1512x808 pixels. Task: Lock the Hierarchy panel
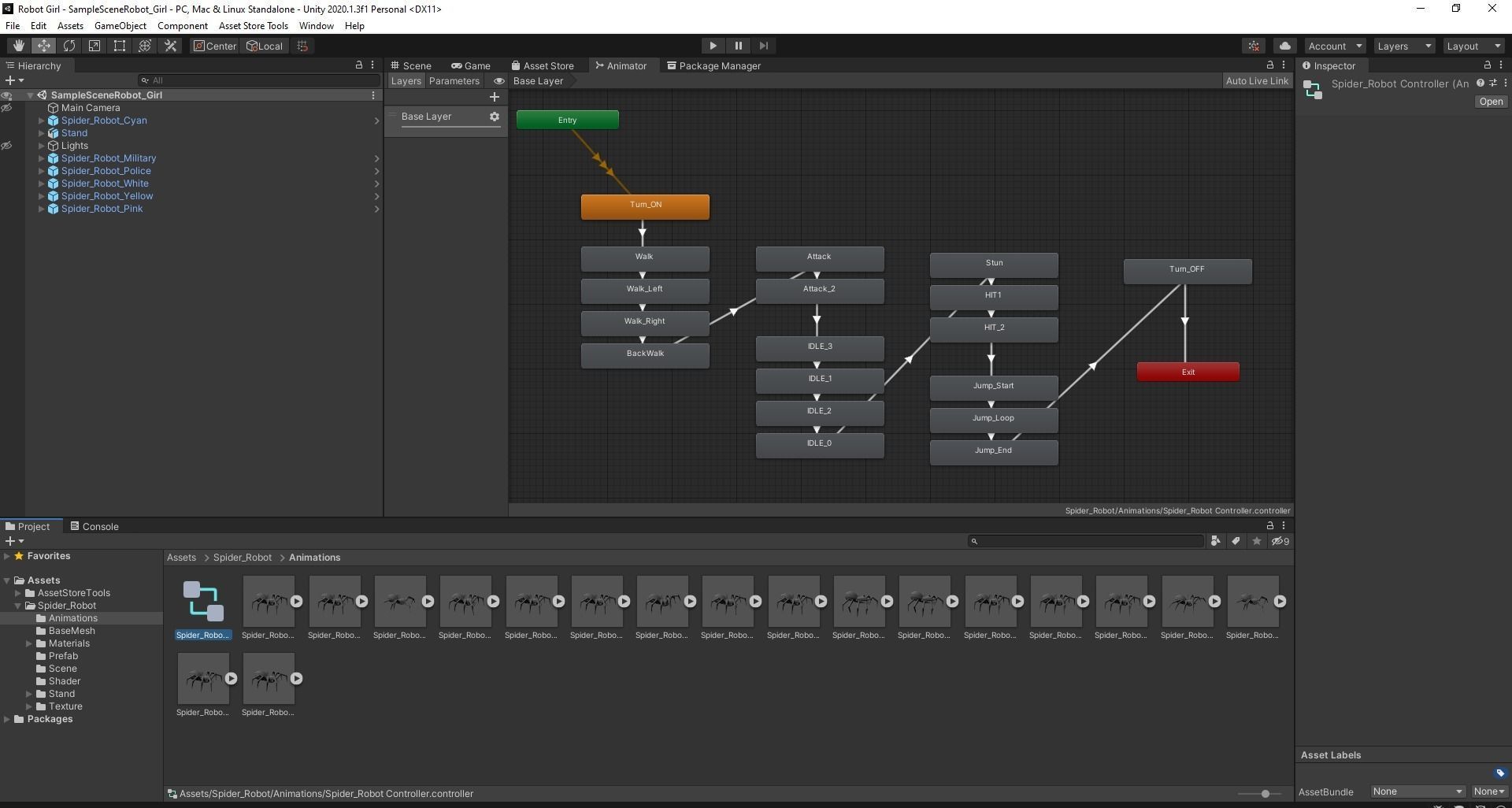tap(359, 65)
